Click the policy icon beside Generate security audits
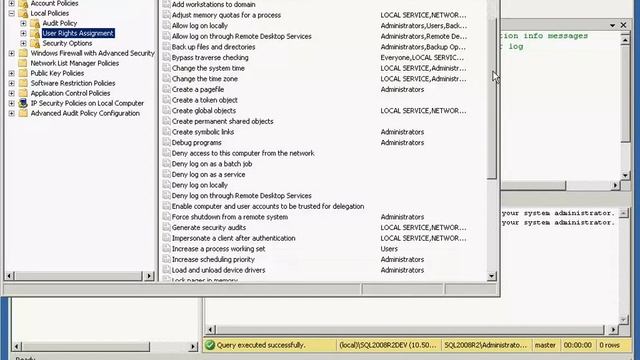Viewport: 640px width, 360px height. coord(166,227)
